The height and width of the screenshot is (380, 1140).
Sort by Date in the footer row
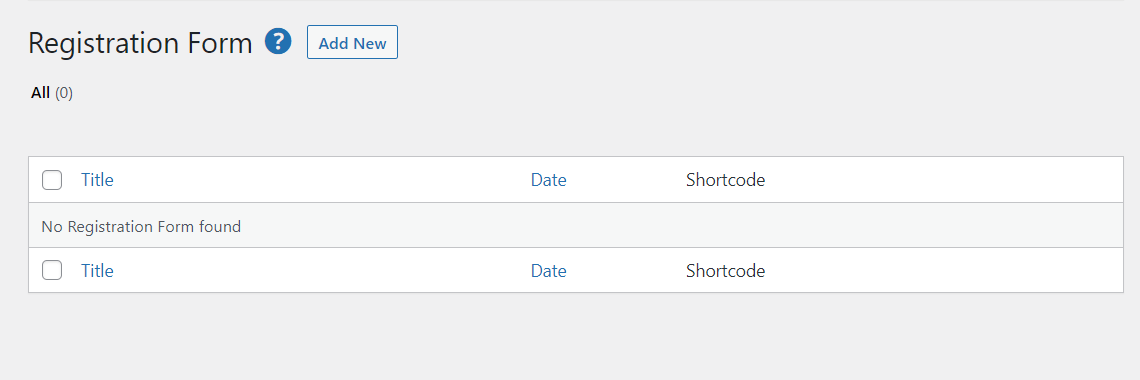coord(549,271)
